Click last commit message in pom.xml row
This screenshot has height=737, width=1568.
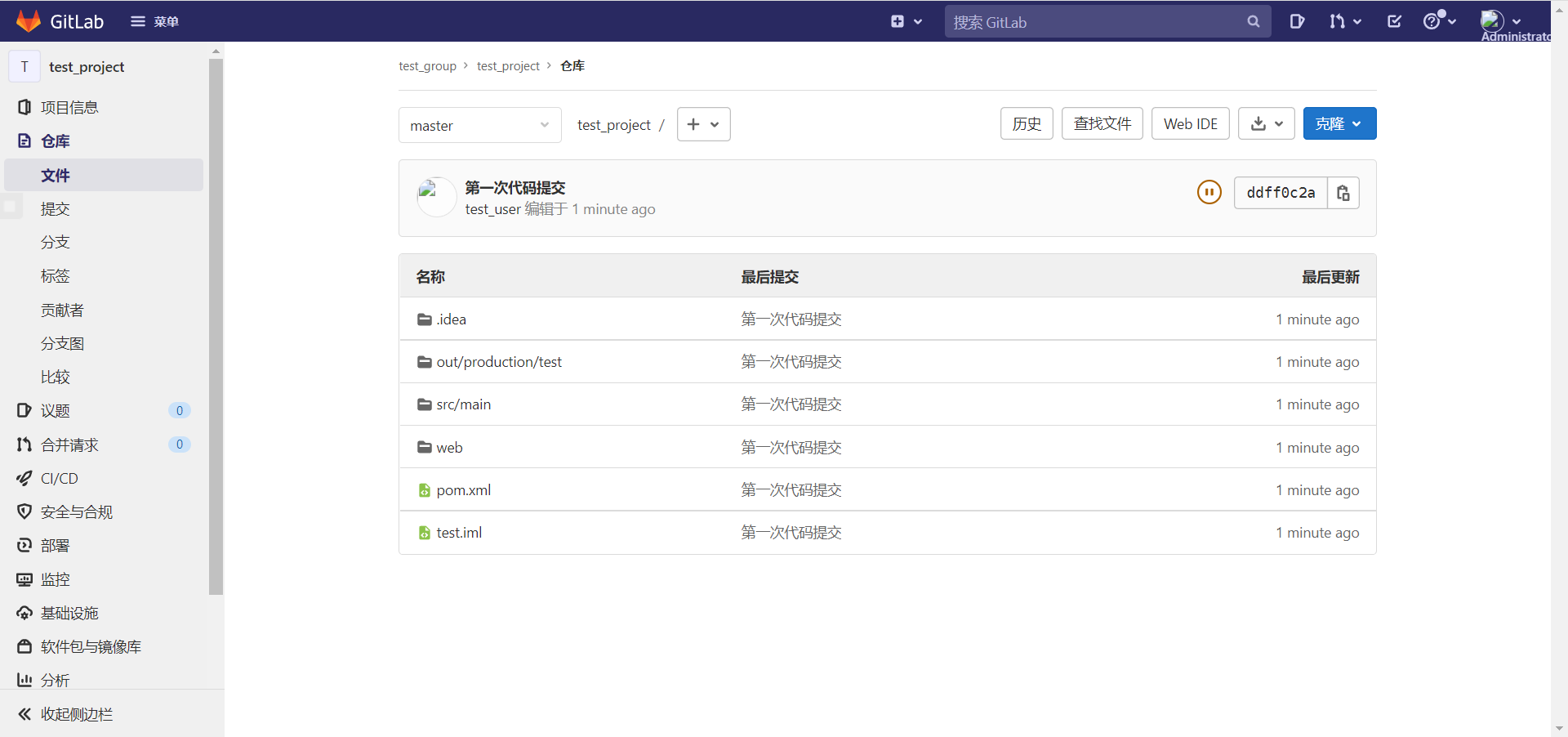pyautogui.click(x=791, y=490)
